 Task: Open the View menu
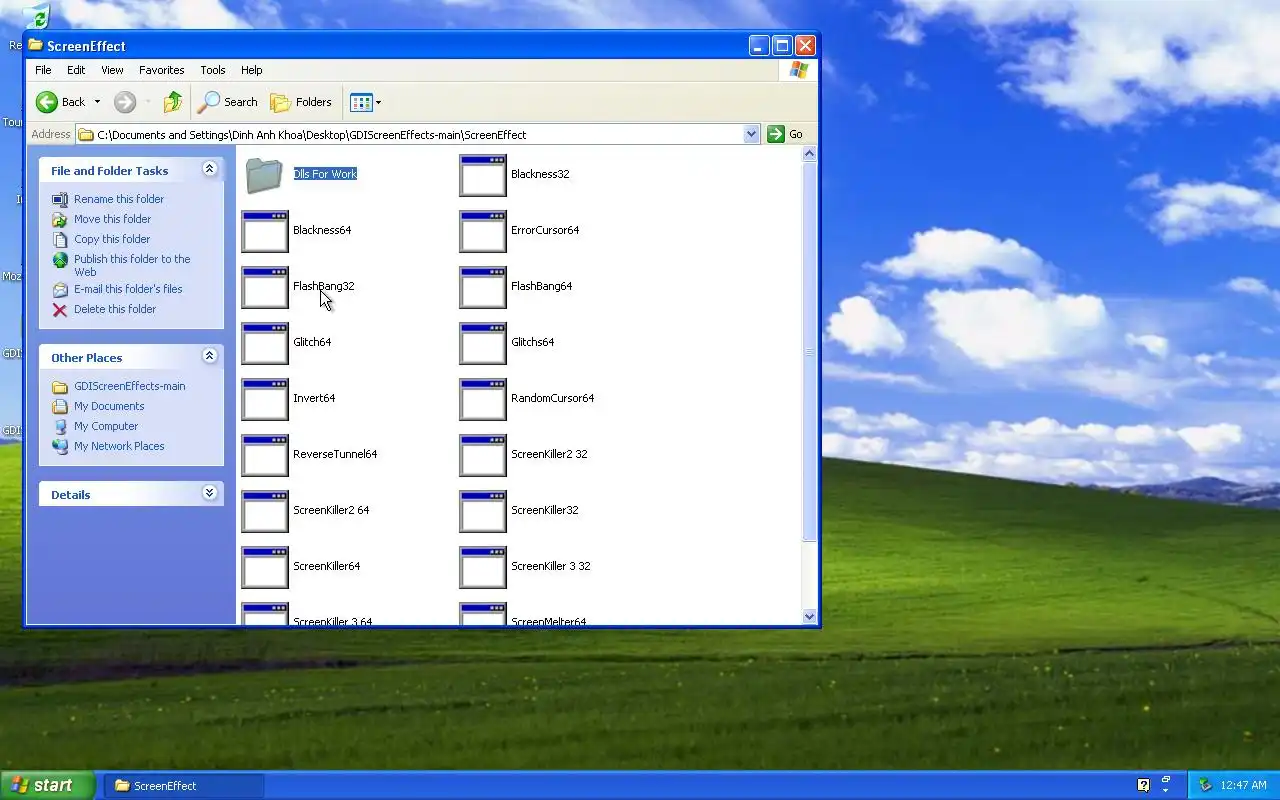[112, 70]
